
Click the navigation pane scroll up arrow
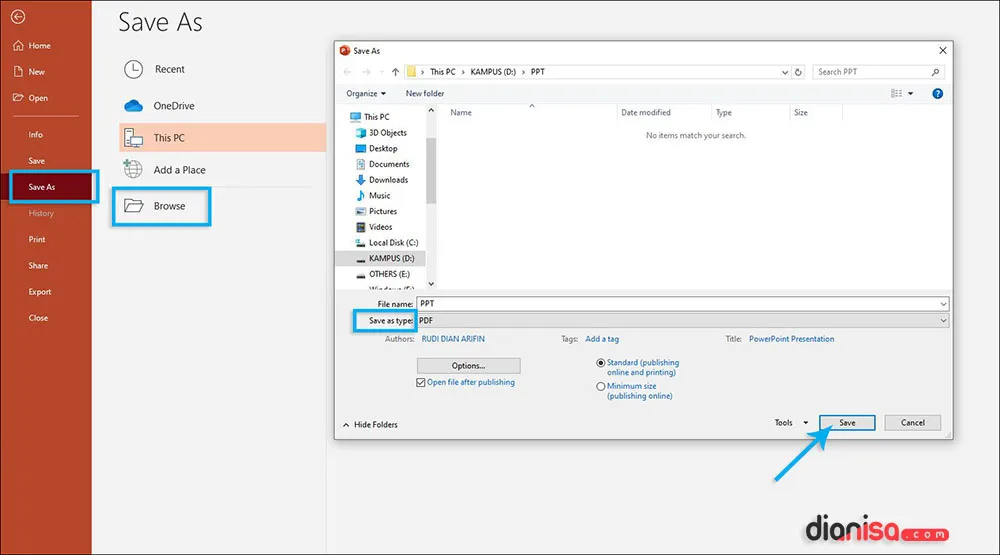[x=431, y=110]
